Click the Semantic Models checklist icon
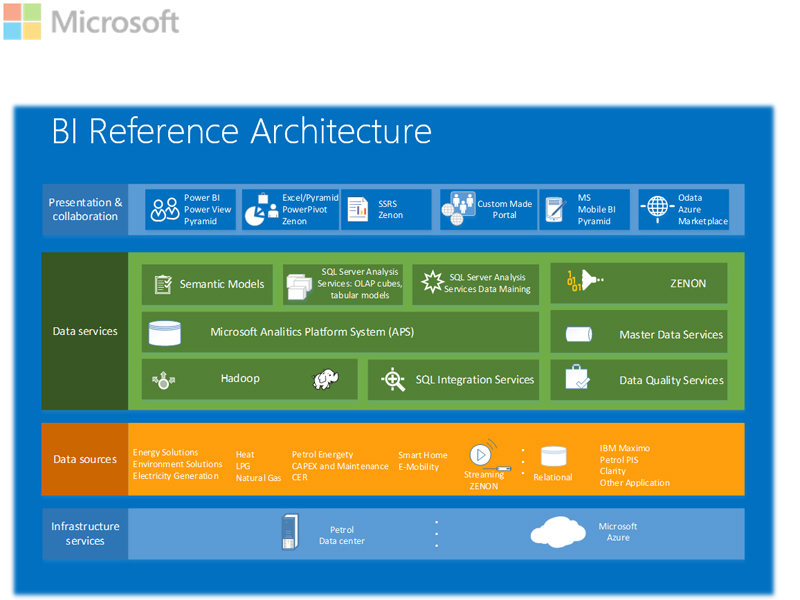The height and width of the screenshot is (600, 800). (x=163, y=284)
